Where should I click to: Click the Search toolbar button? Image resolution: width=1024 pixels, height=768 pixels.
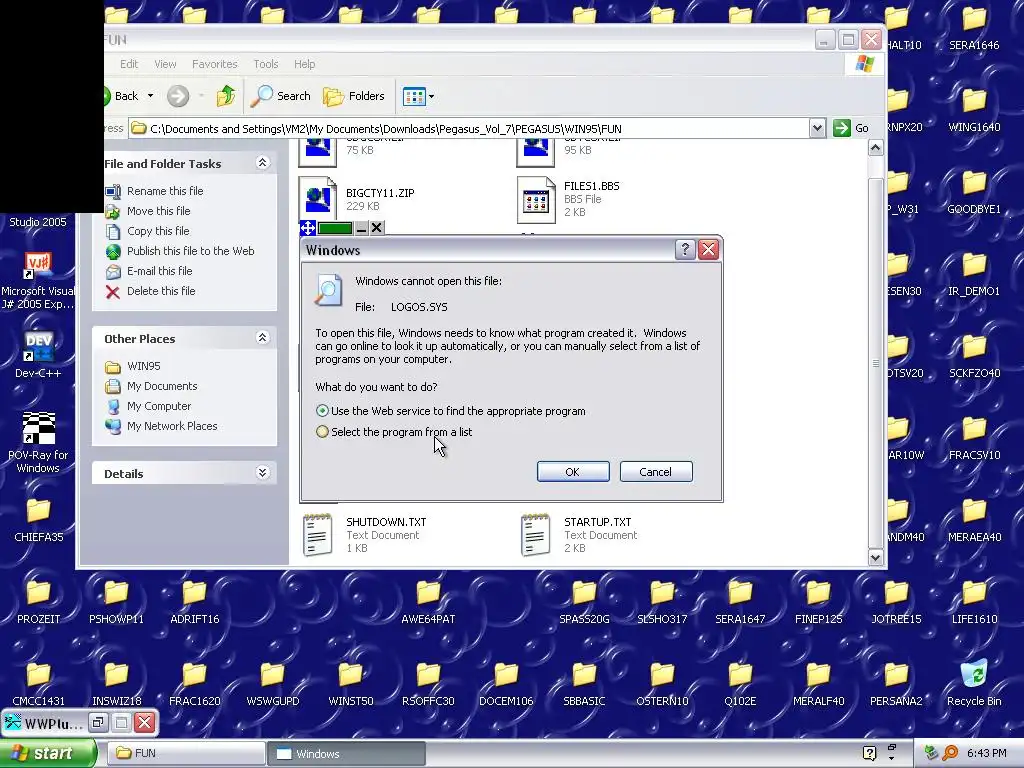click(281, 96)
